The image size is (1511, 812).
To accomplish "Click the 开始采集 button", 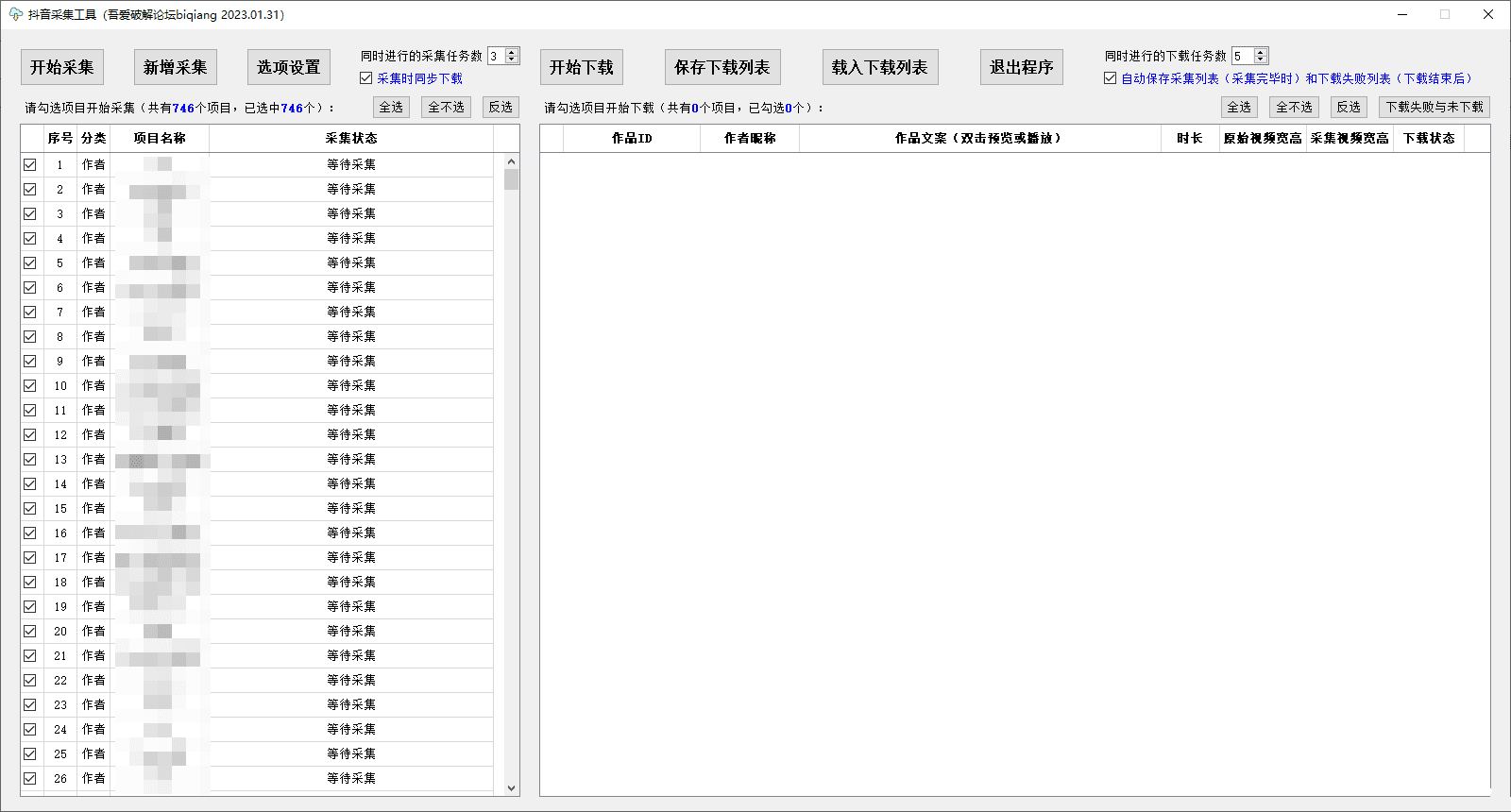I will (62, 67).
